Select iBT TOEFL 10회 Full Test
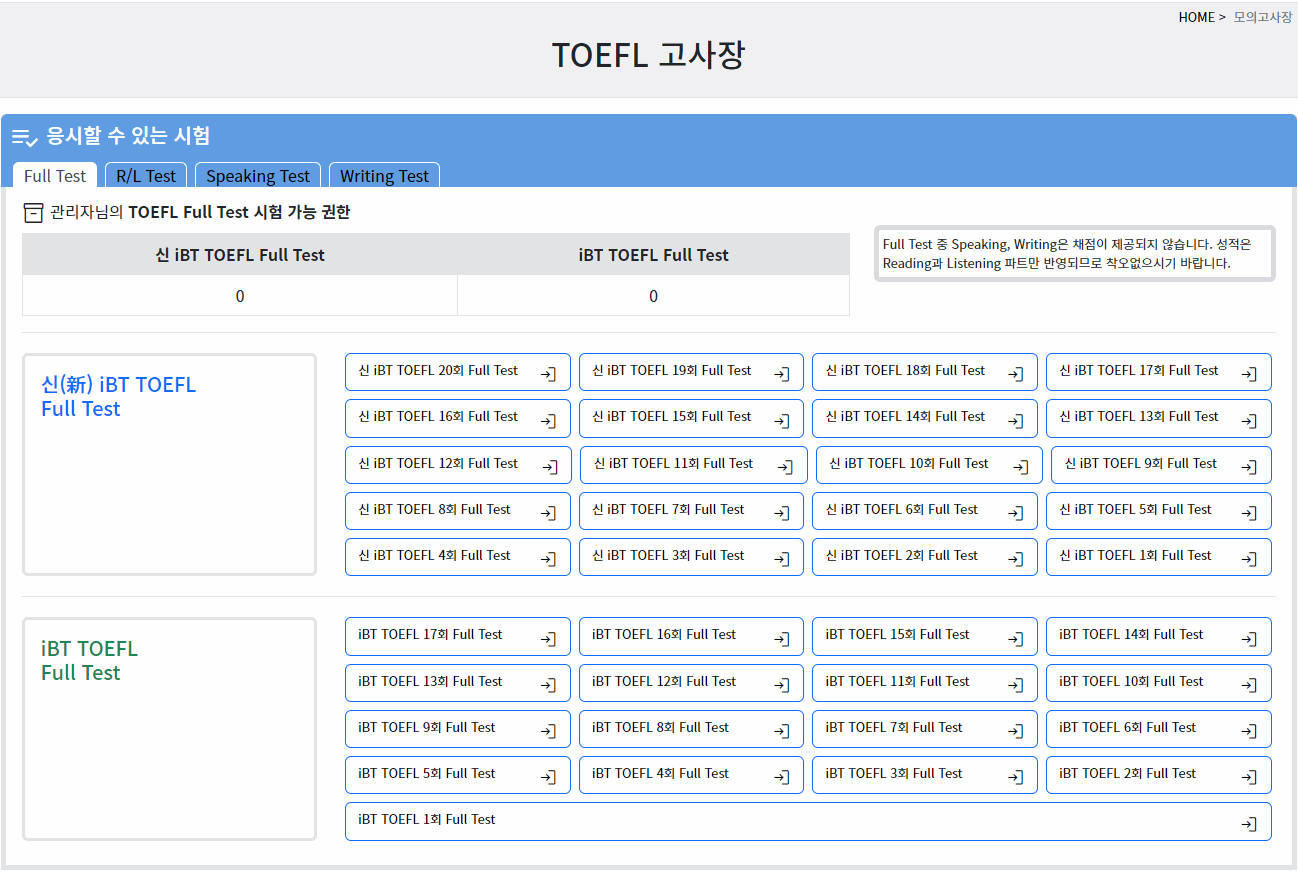 pos(1159,683)
